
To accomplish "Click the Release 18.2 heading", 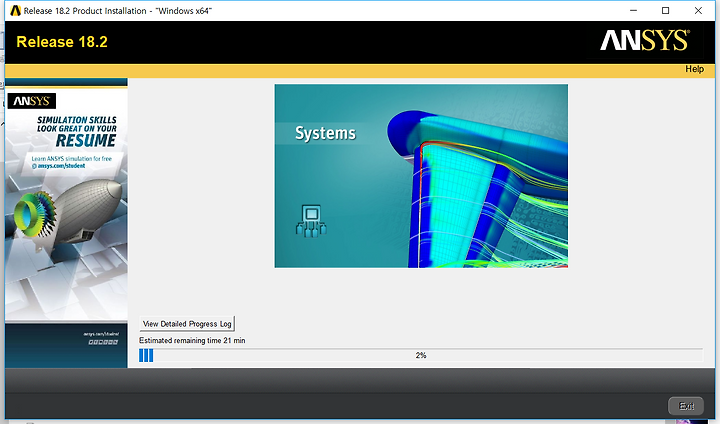I will (x=62, y=42).
